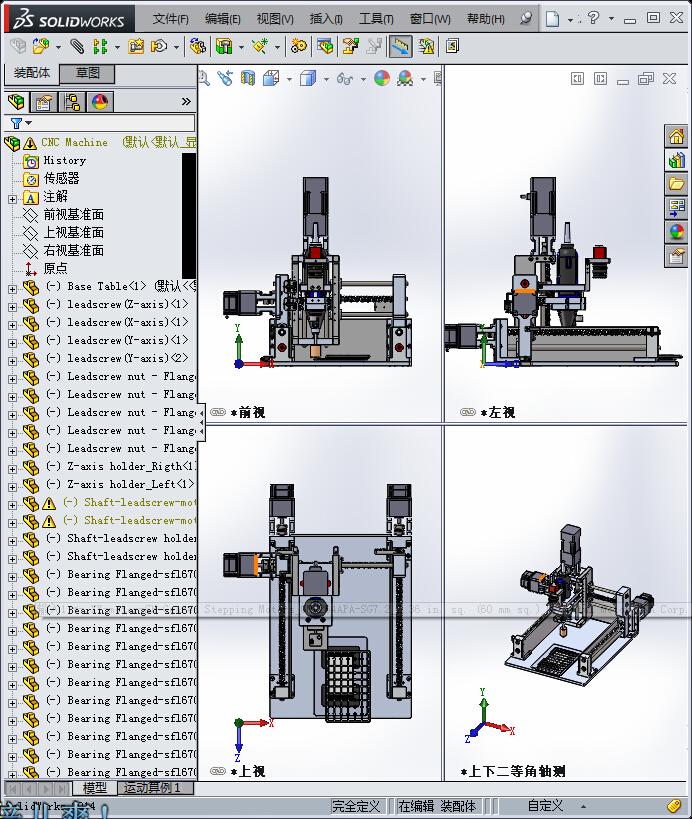Image resolution: width=692 pixels, height=819 pixels.
Task: Select the CNC Machine root assembly node
Action: pyautogui.click(x=74, y=143)
